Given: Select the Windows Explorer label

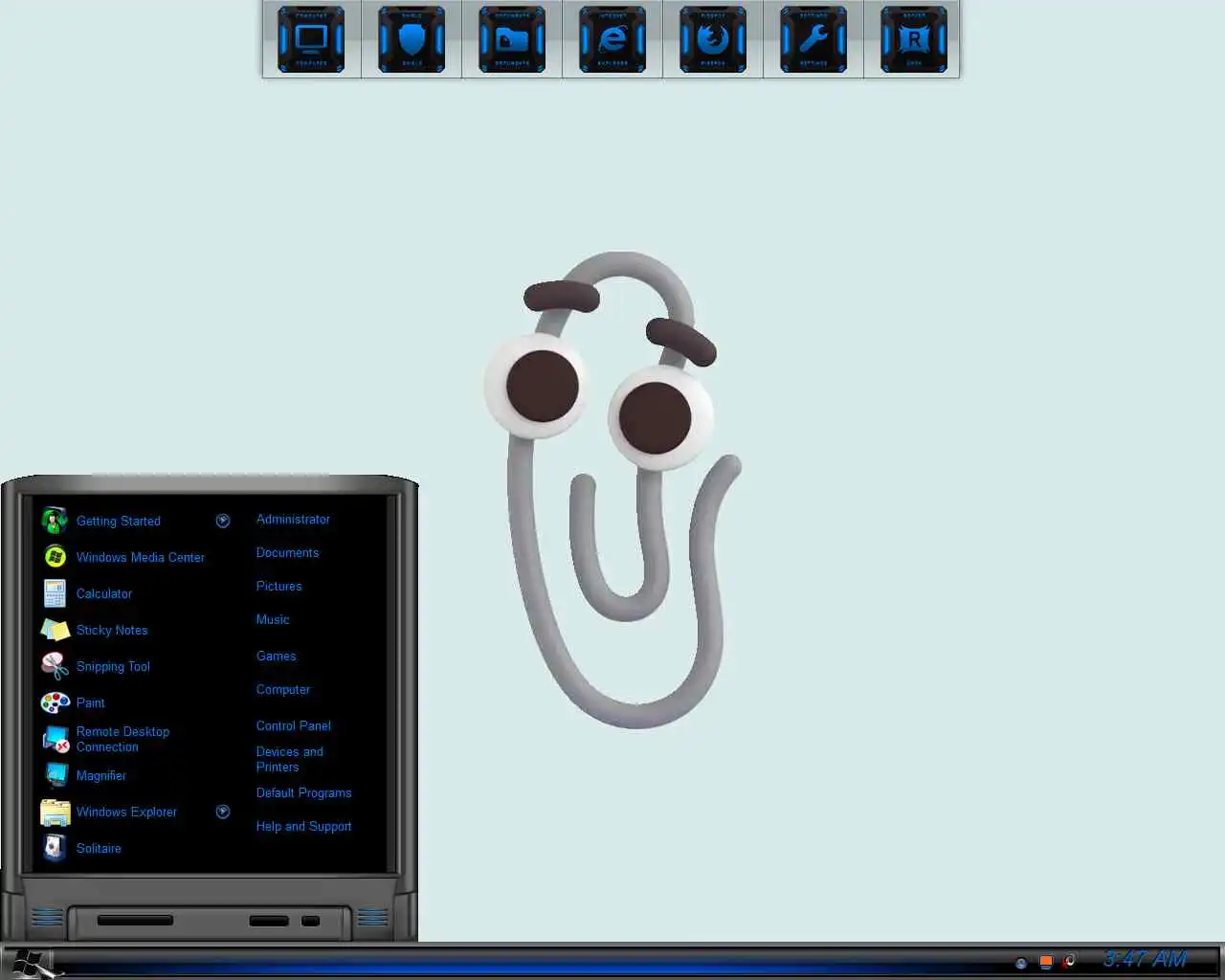Looking at the screenshot, I should pyautogui.click(x=126, y=812).
